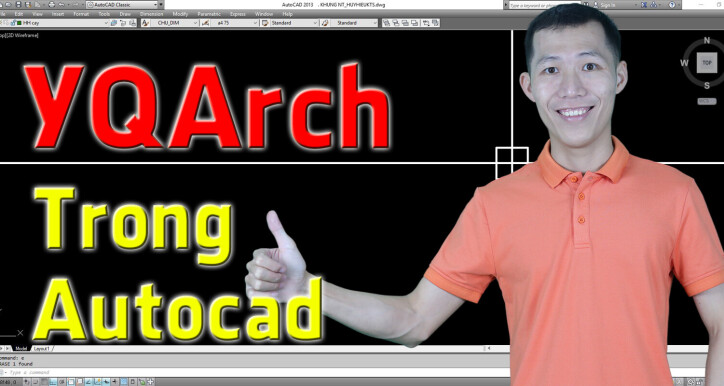Screen dimensions: 724x386
Task: Click the W direction on the ViewCube compass
Action: 684,63
